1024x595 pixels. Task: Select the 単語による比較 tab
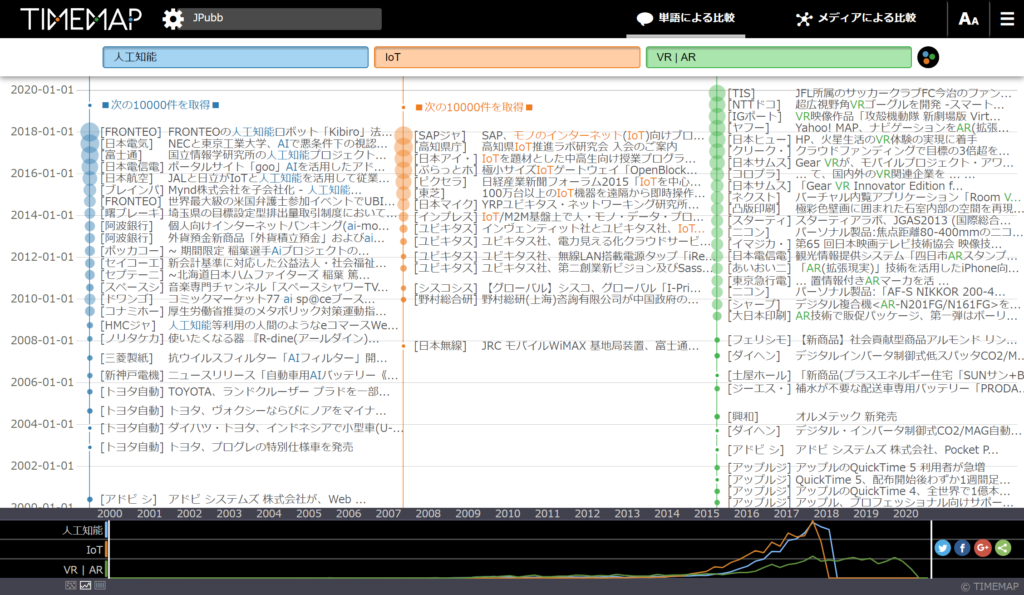[686, 18]
